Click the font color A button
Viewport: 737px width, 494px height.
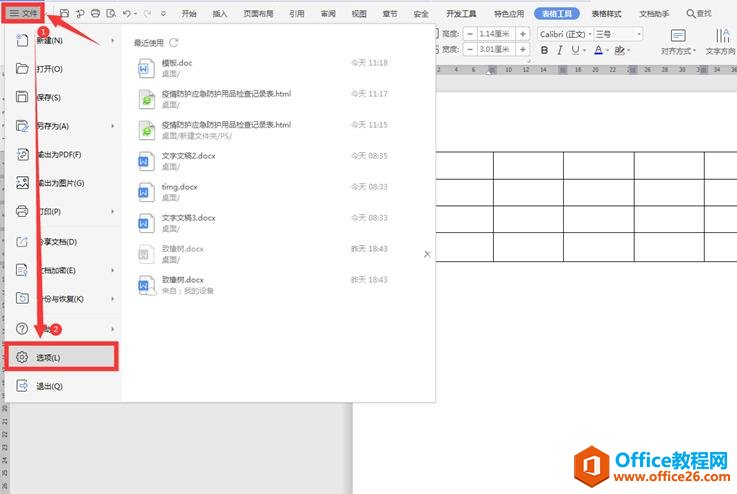click(x=599, y=50)
